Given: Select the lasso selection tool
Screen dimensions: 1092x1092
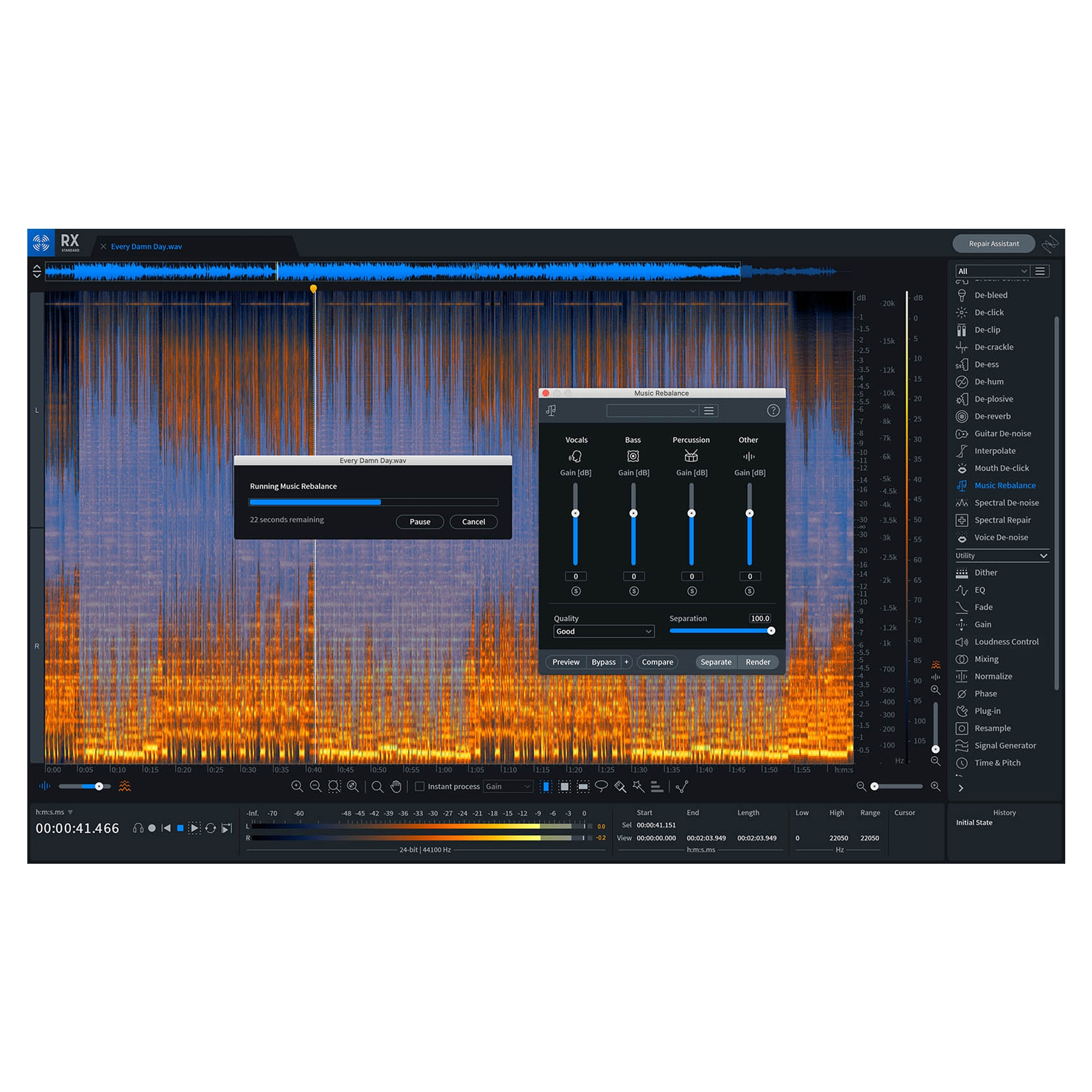Looking at the screenshot, I should 601,786.
